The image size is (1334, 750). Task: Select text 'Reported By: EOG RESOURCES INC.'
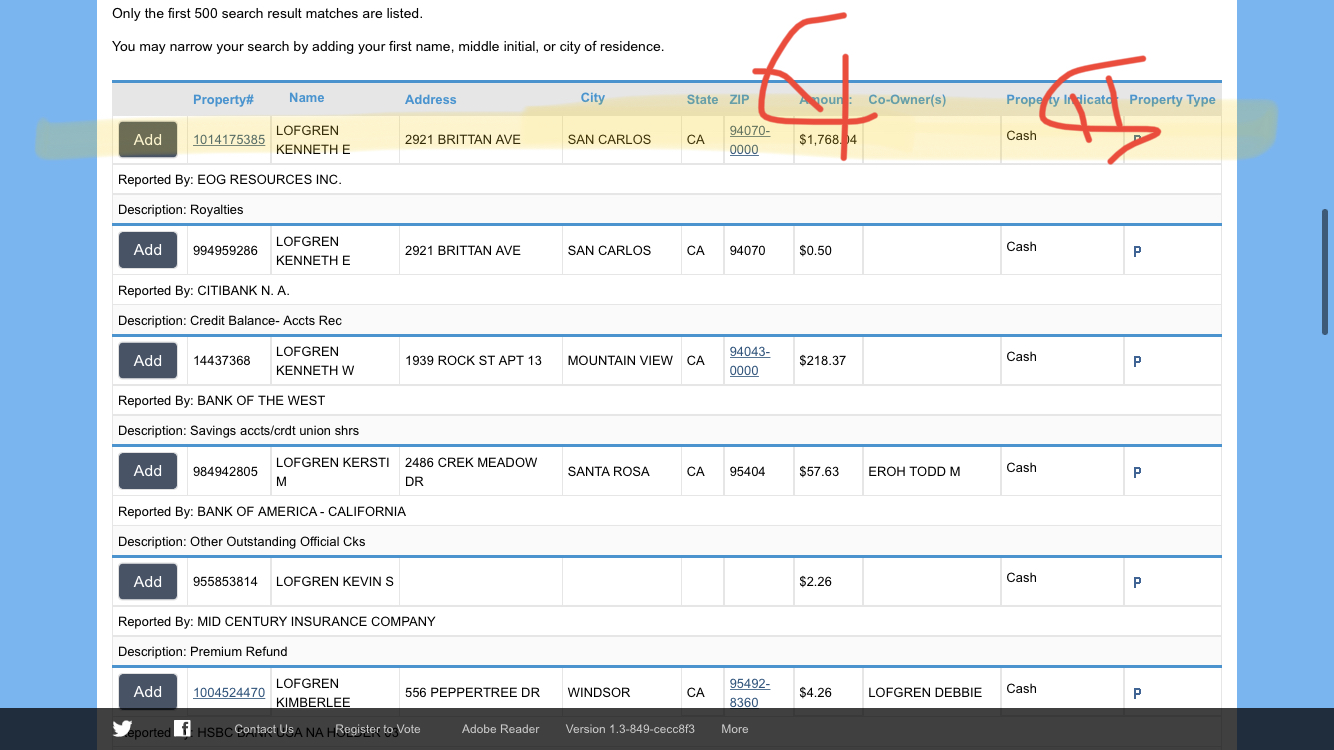(x=230, y=180)
